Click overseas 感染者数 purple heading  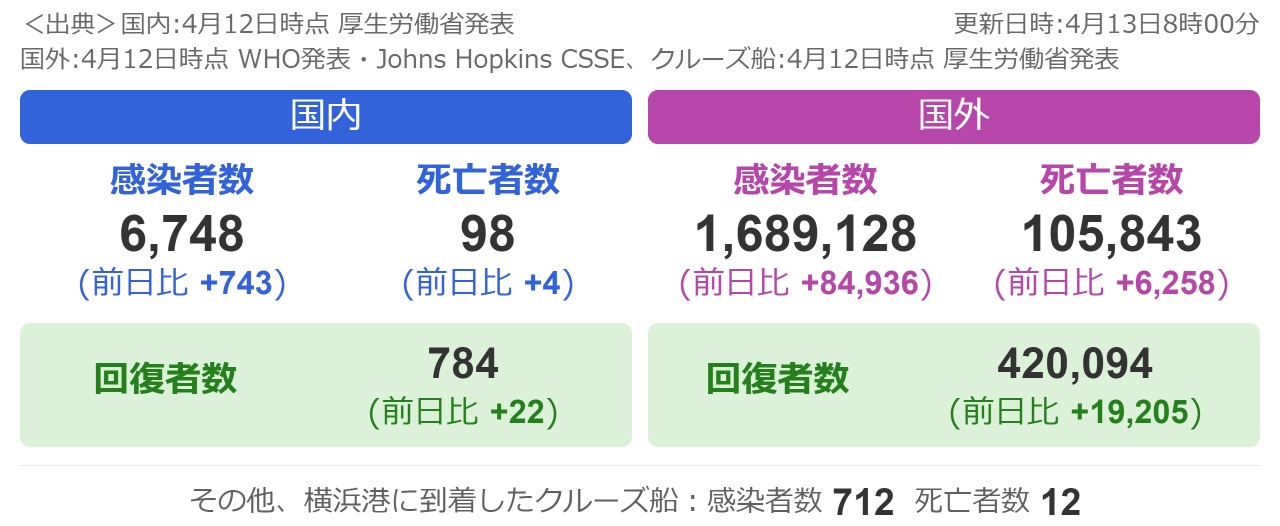coord(805,180)
